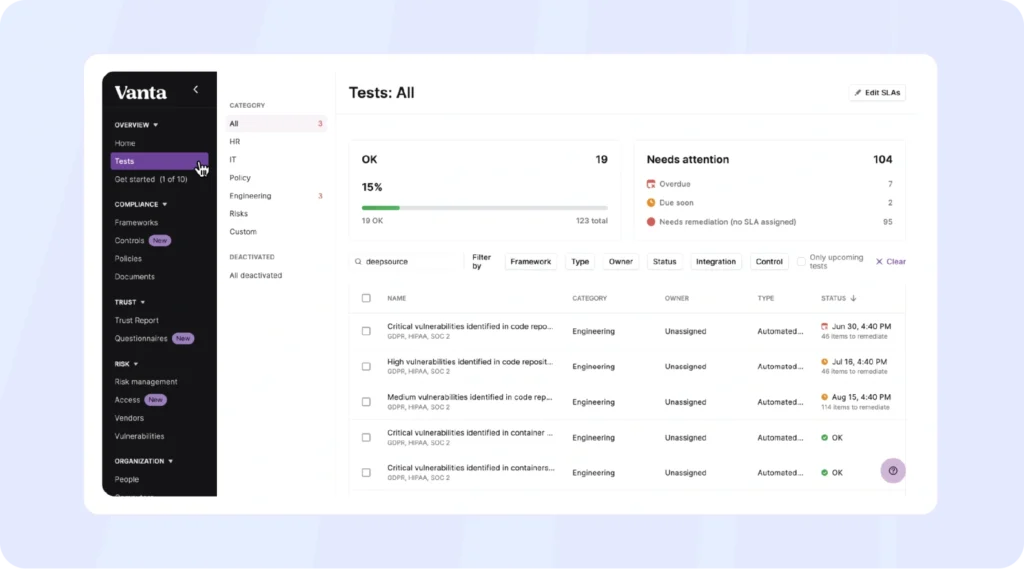
Task: Open Vendors in the sidebar
Action: tap(129, 418)
